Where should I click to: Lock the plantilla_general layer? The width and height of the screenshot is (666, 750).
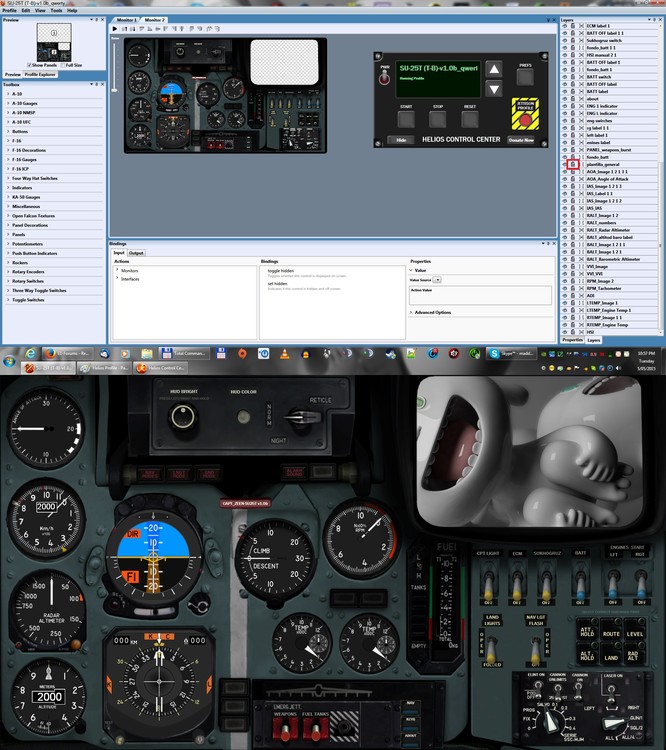(x=573, y=165)
